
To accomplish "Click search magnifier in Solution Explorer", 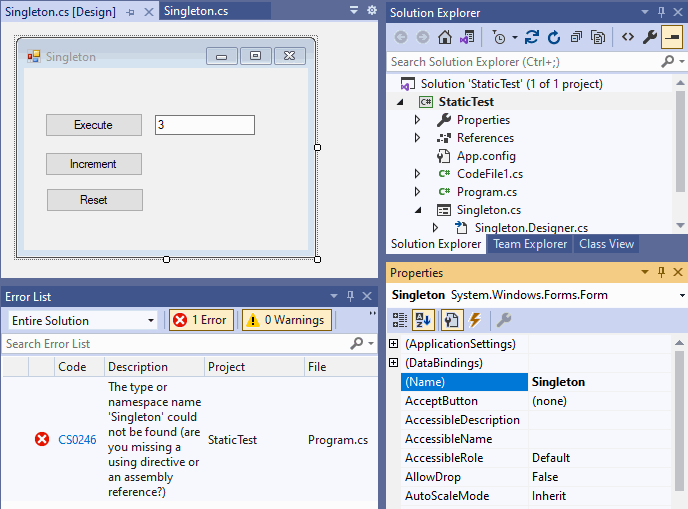I will [x=667, y=61].
